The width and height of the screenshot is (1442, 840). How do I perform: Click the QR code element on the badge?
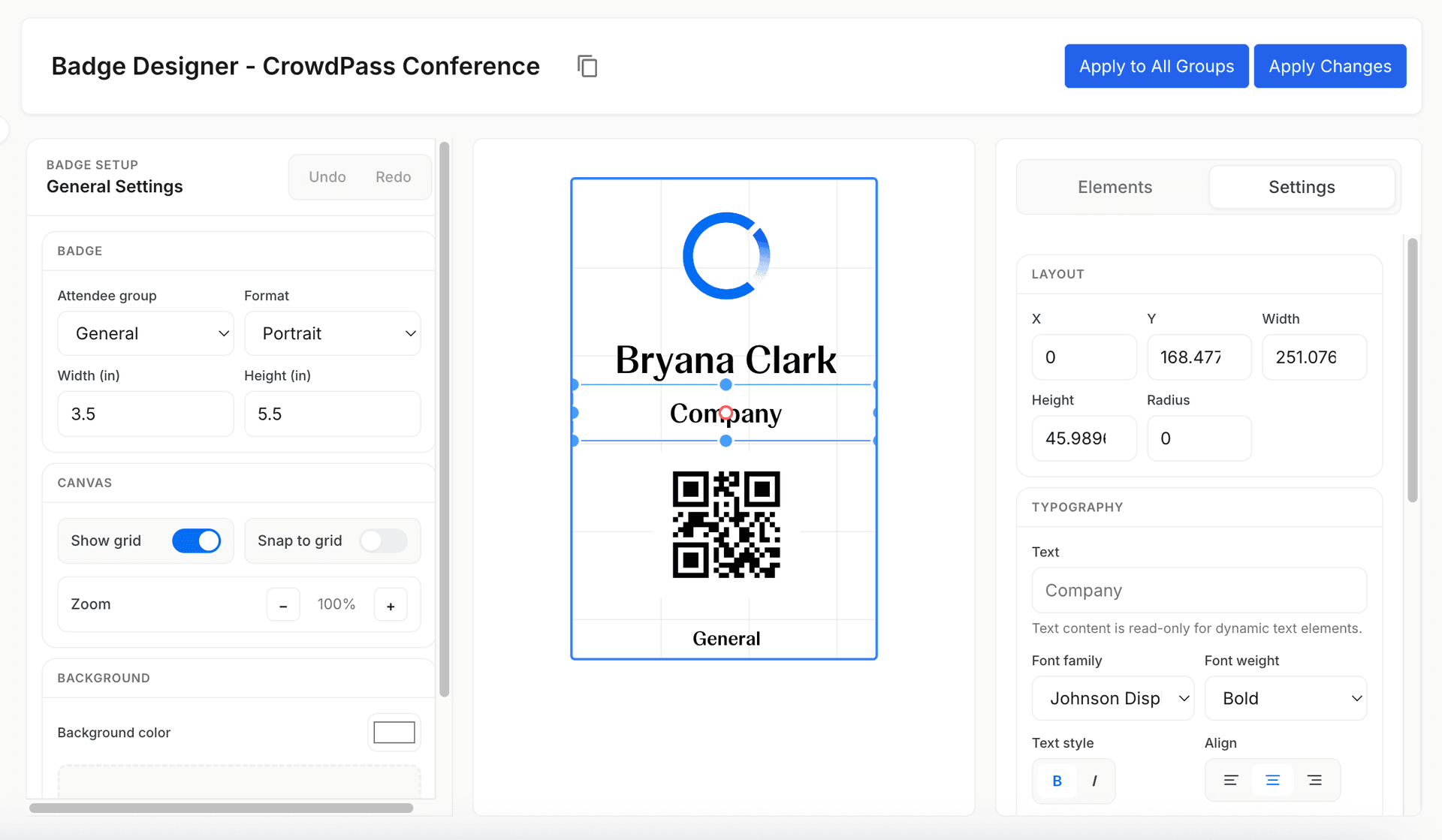click(726, 525)
